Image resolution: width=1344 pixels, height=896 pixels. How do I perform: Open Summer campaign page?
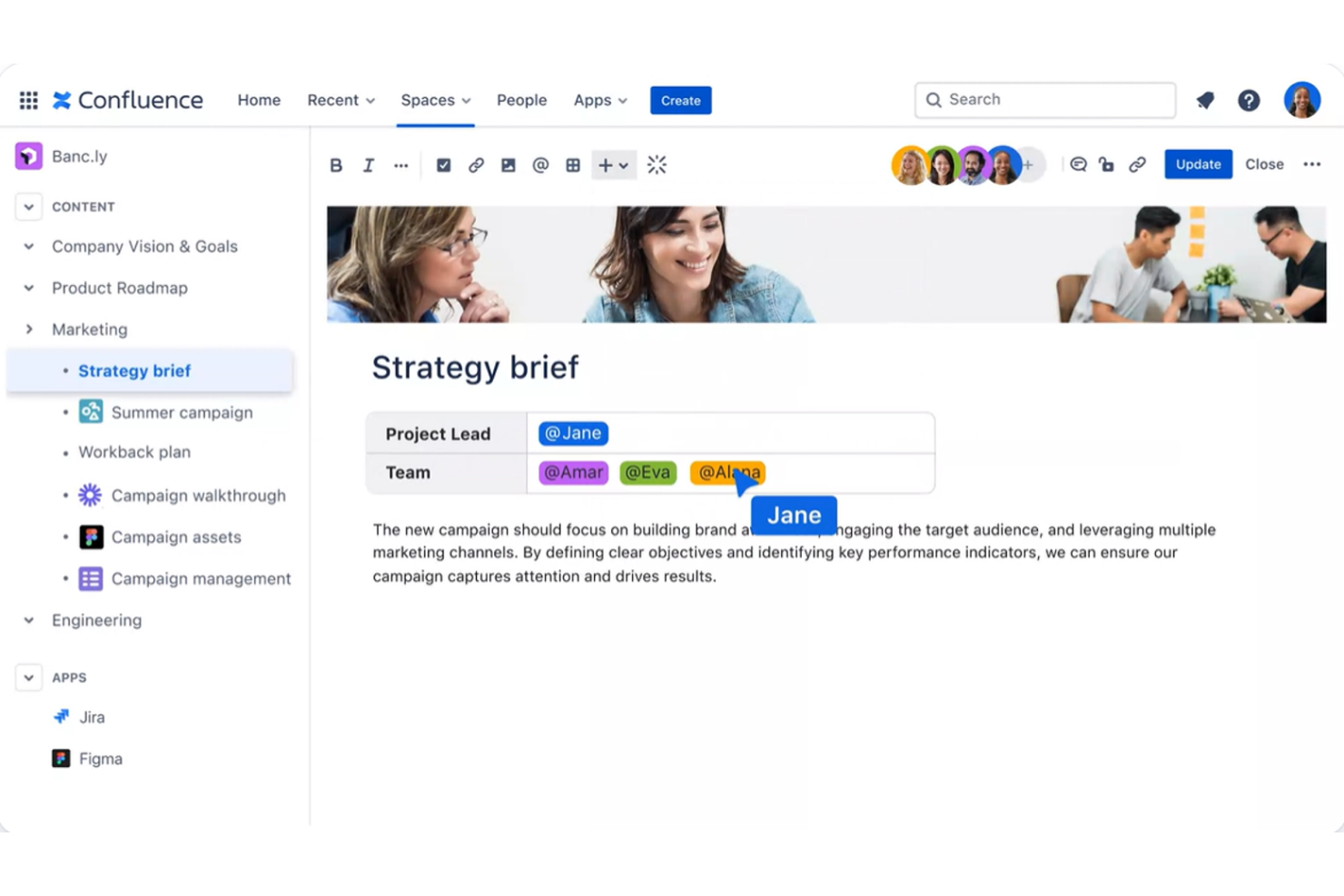coord(182,412)
